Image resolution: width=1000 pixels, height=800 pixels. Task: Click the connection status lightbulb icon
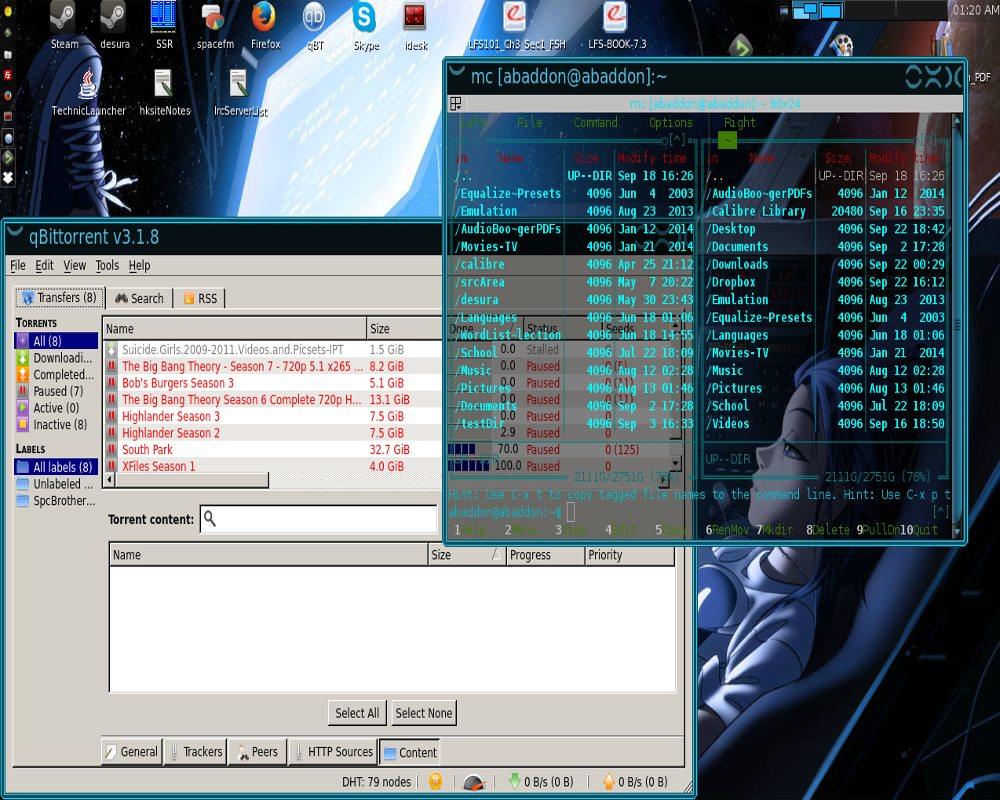436,781
